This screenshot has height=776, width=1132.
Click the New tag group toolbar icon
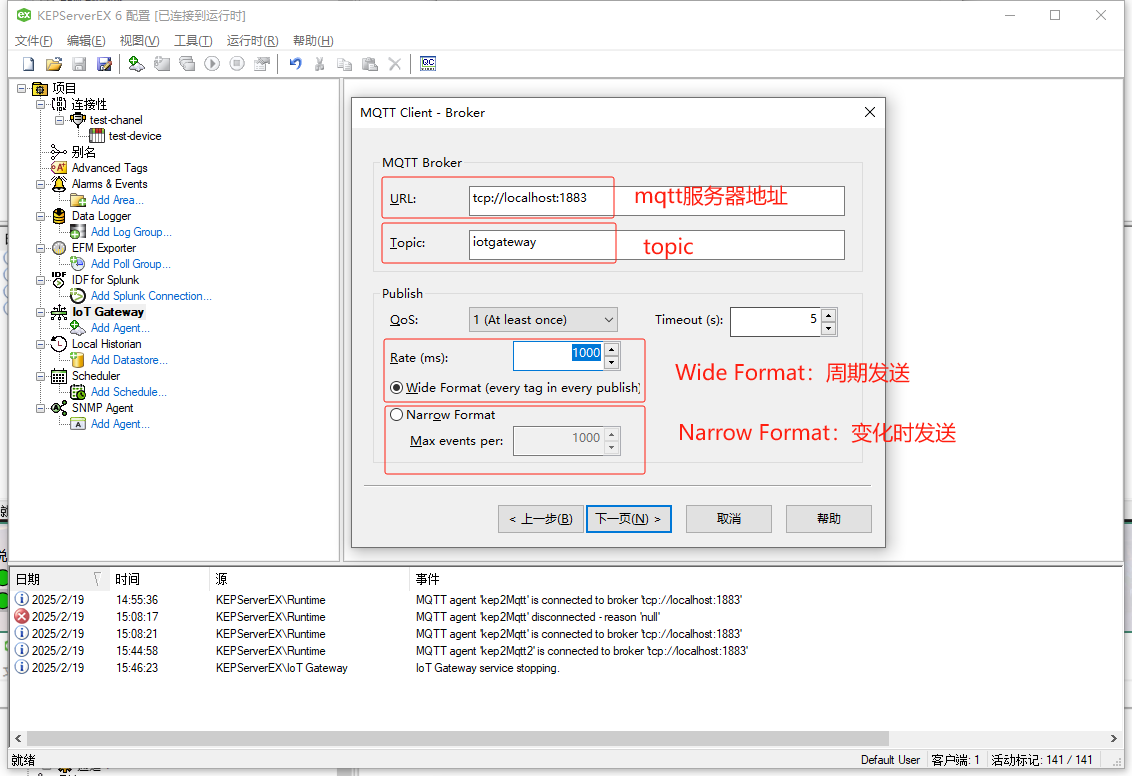point(187,64)
